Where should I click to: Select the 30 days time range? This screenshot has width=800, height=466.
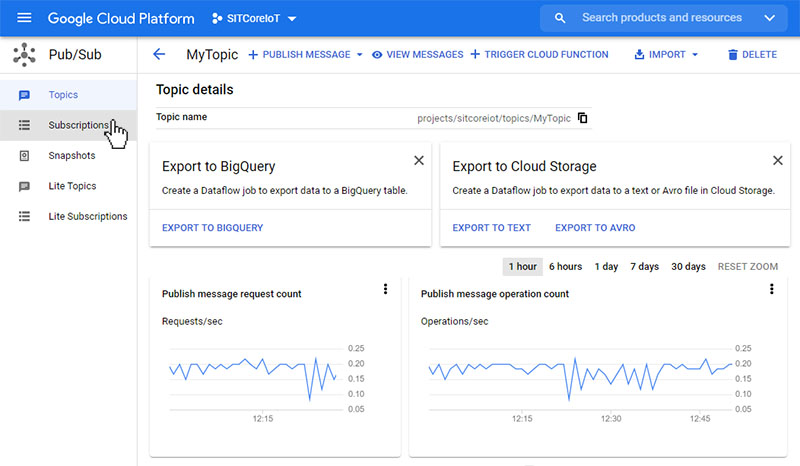pos(688,266)
